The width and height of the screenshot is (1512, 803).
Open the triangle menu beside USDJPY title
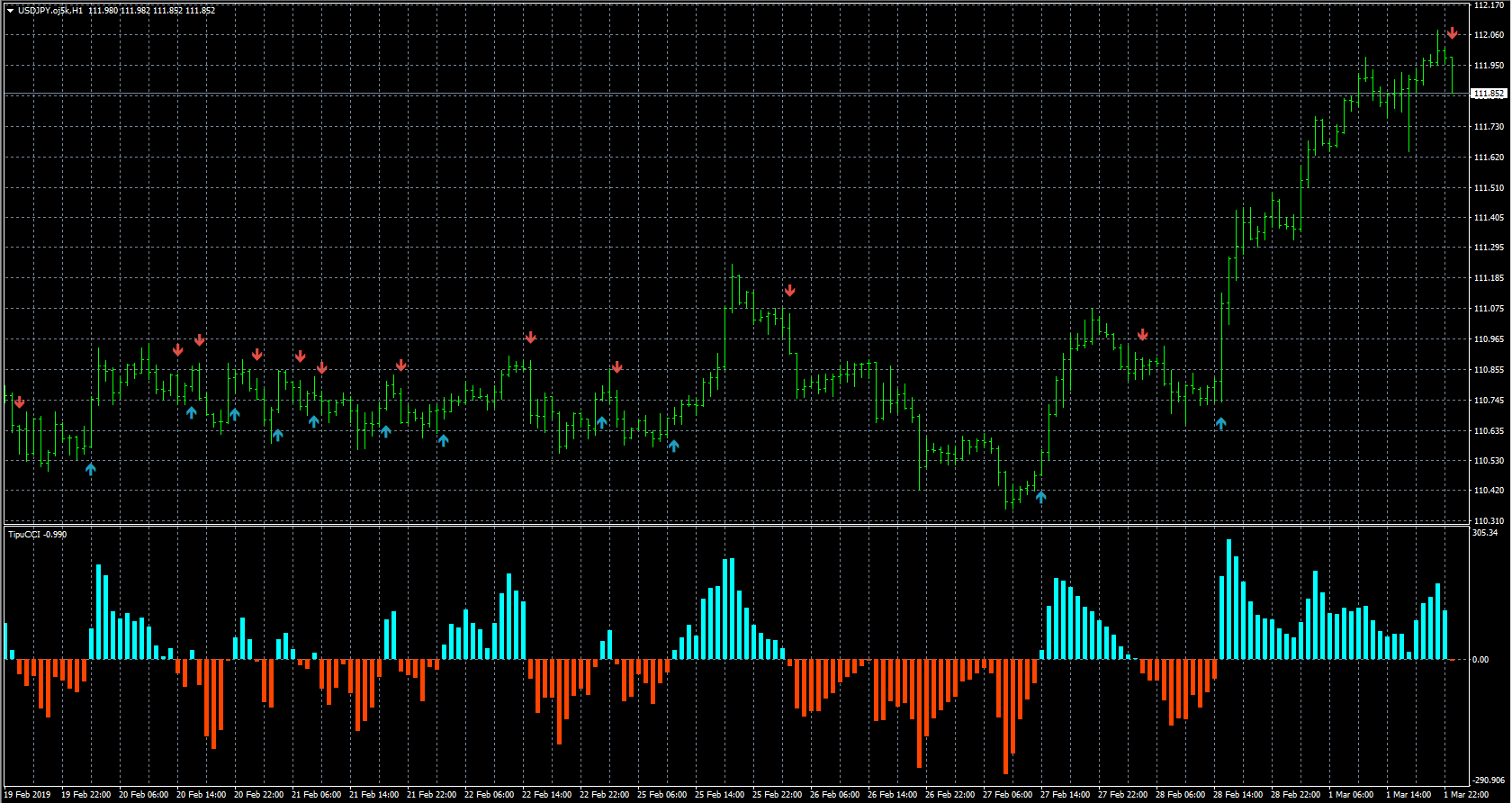pos(10,11)
